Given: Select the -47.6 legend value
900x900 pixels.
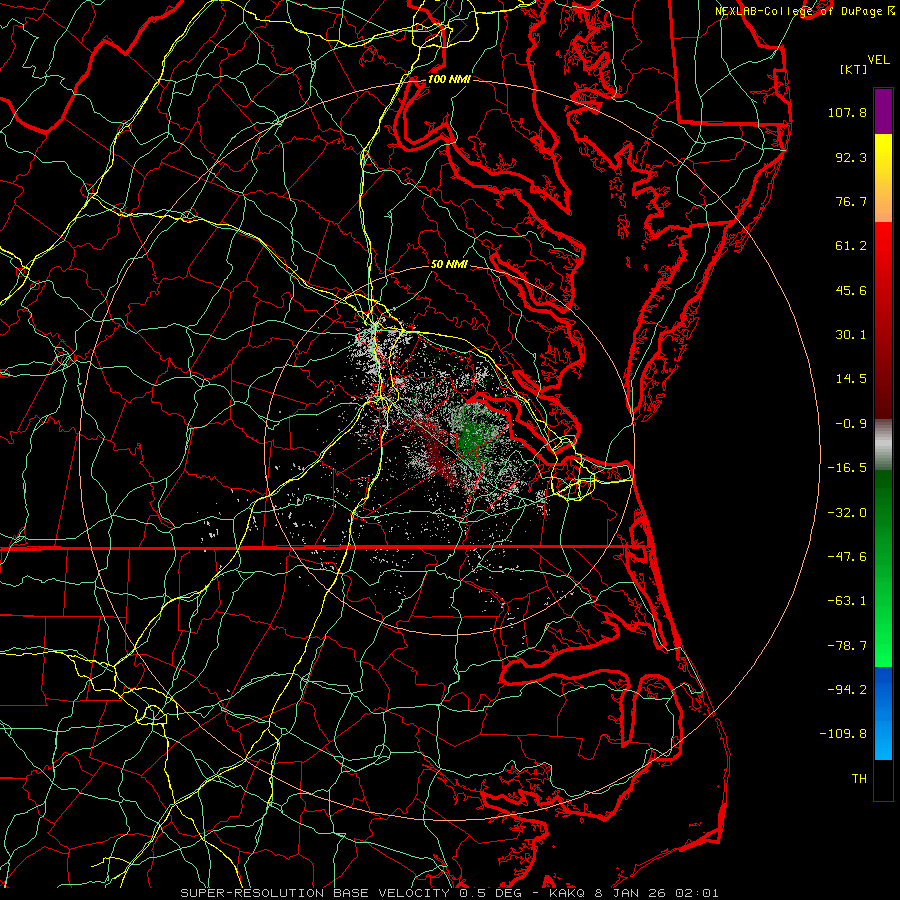Looking at the screenshot, I should click(847, 557).
